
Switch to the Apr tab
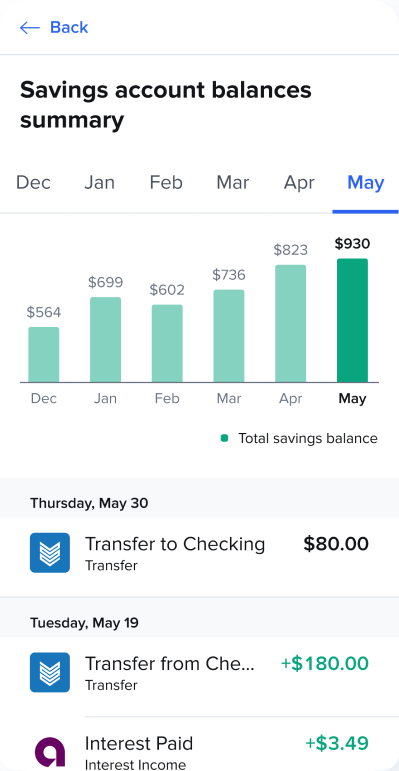[x=299, y=182]
